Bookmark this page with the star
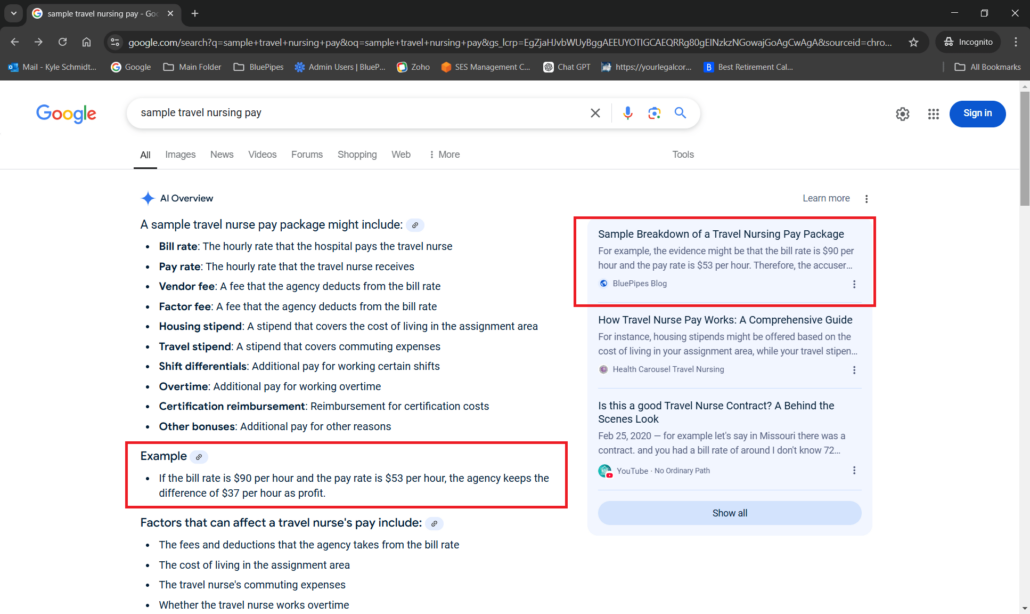The width and height of the screenshot is (1030, 614). coord(913,43)
